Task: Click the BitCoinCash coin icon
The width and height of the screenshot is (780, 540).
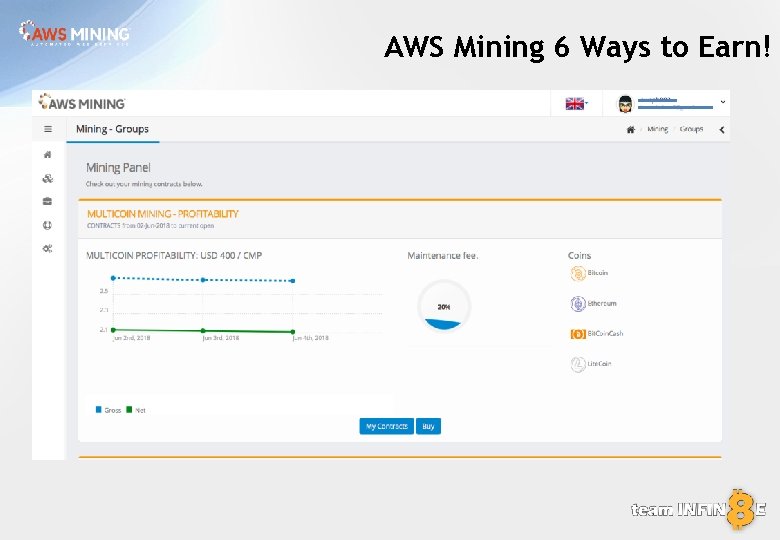Action: [x=578, y=334]
